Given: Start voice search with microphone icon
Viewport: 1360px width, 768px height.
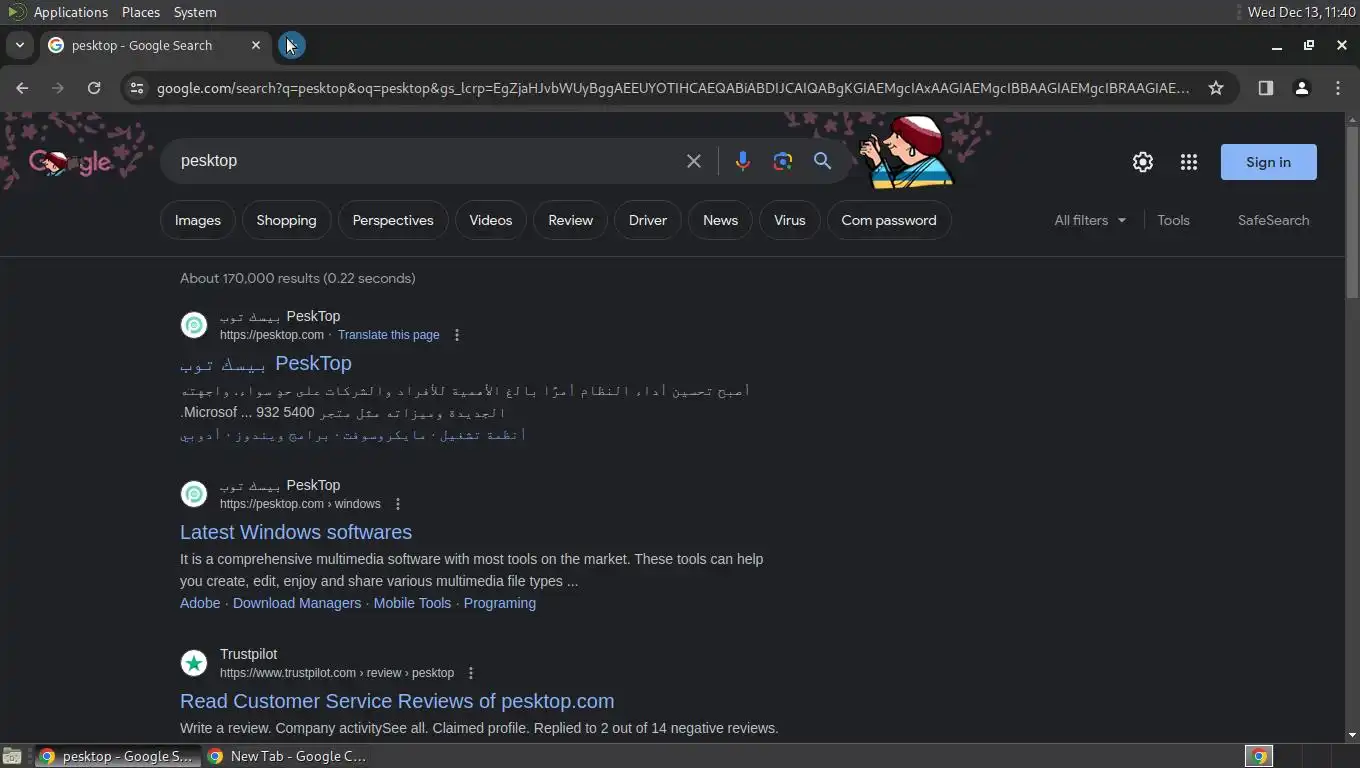Looking at the screenshot, I should click(742, 161).
